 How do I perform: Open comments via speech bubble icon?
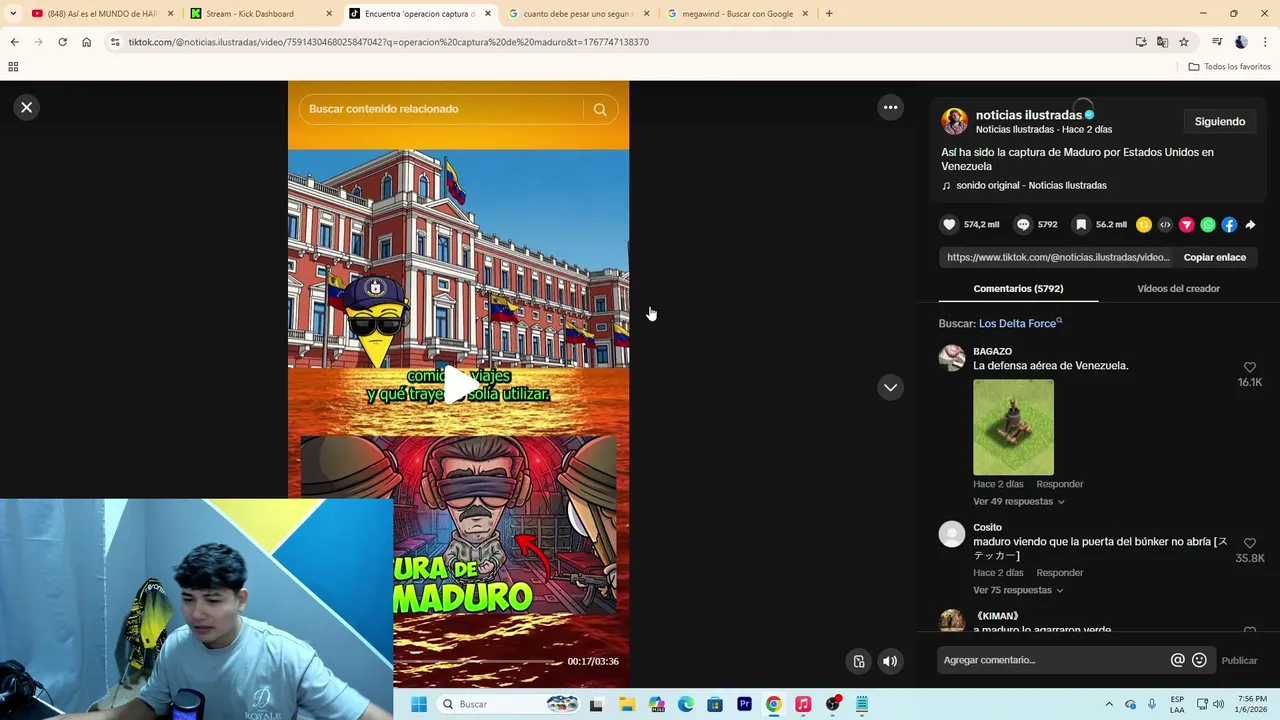pos(1023,225)
